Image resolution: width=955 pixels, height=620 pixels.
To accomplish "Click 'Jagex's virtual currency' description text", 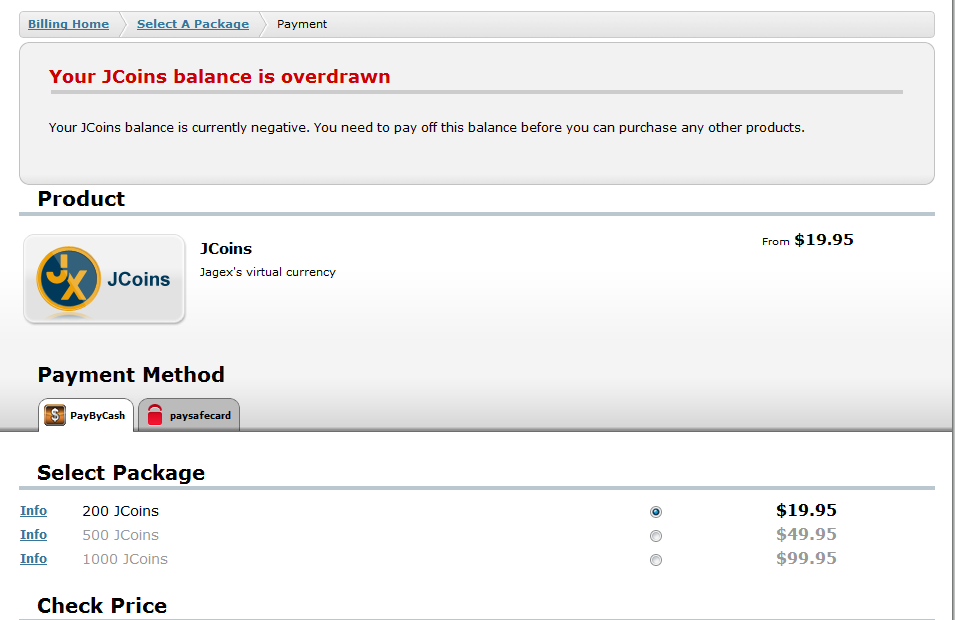I will [267, 272].
